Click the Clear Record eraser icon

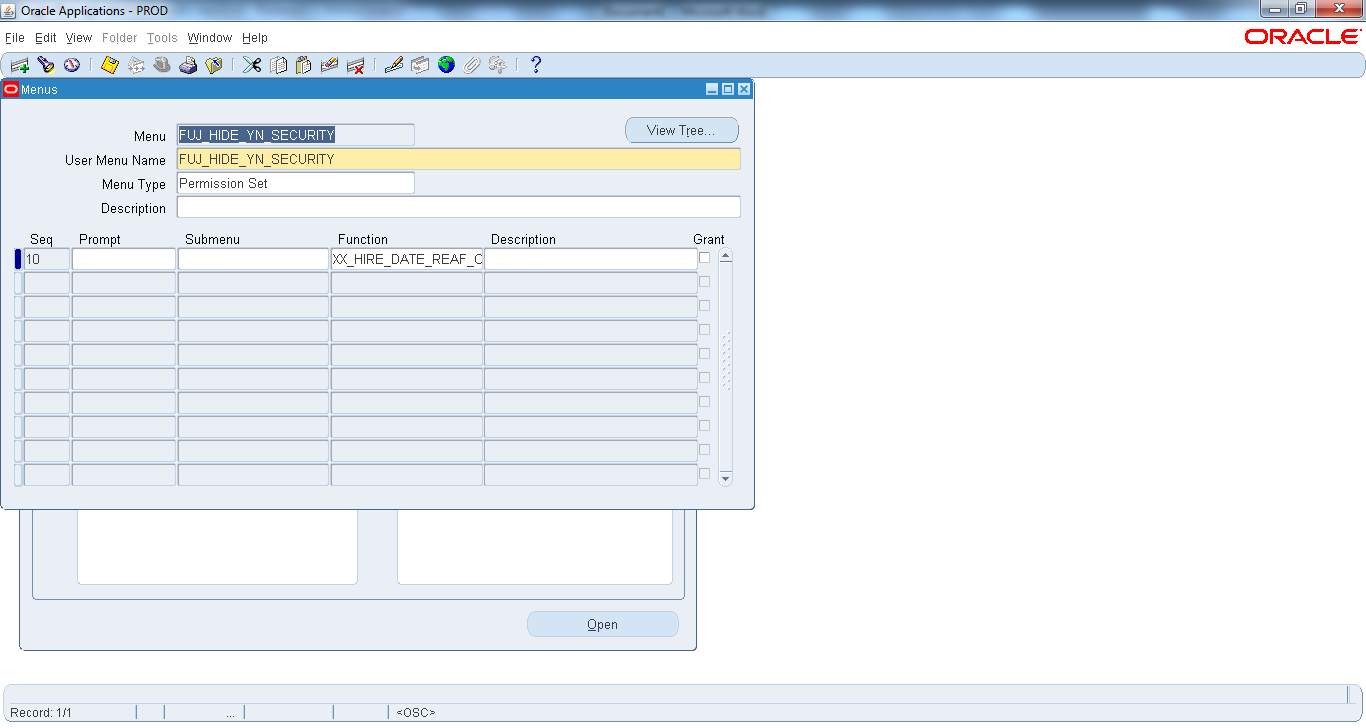click(x=329, y=65)
